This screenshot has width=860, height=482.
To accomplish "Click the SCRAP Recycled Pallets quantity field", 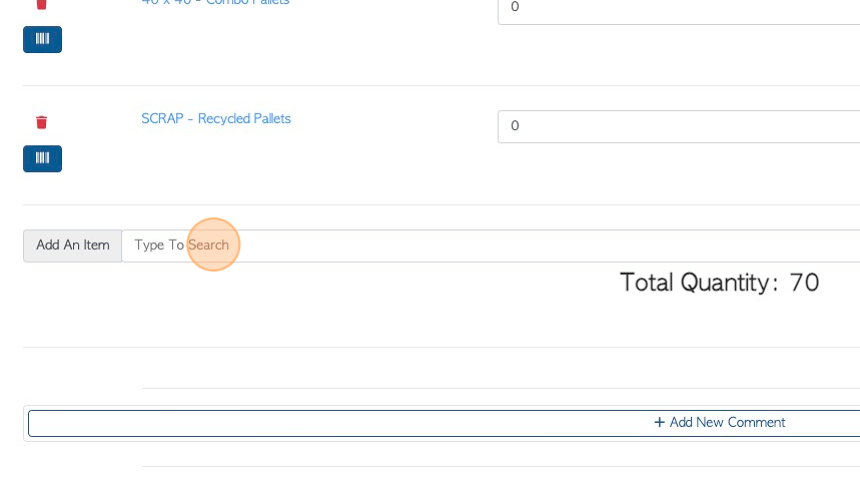I will pyautogui.click(x=679, y=126).
